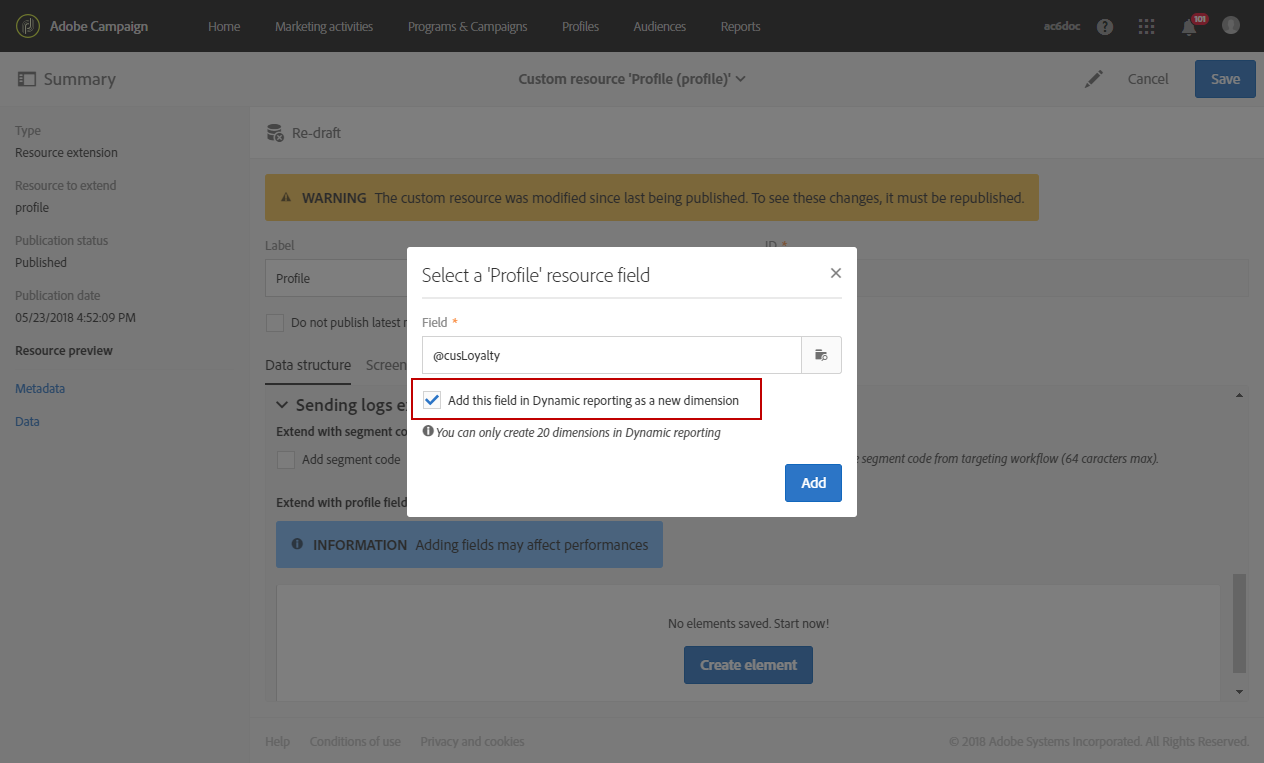The image size is (1264, 763).
Task: Open the Help footer link
Action: point(277,742)
